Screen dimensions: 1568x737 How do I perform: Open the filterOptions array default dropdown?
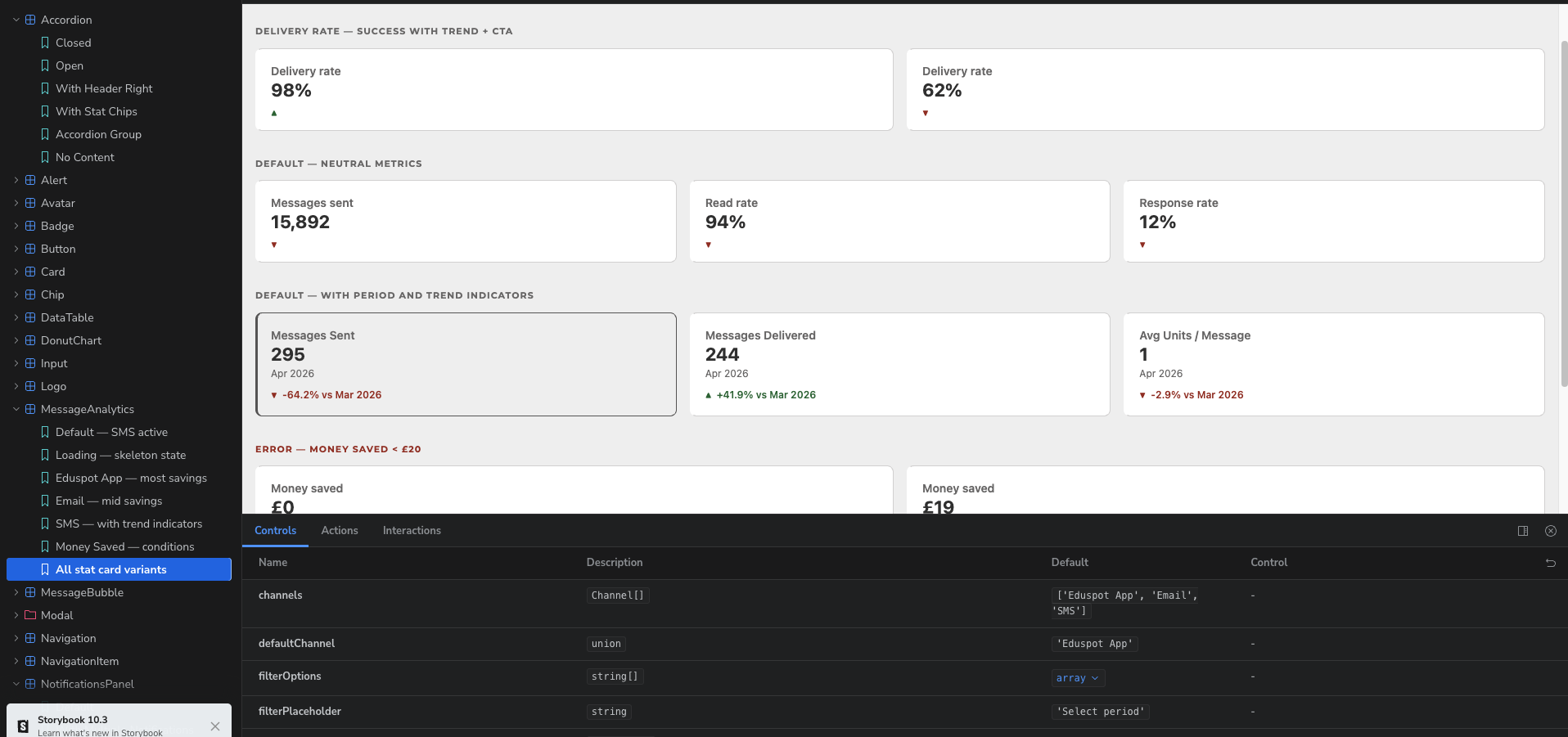1077,678
